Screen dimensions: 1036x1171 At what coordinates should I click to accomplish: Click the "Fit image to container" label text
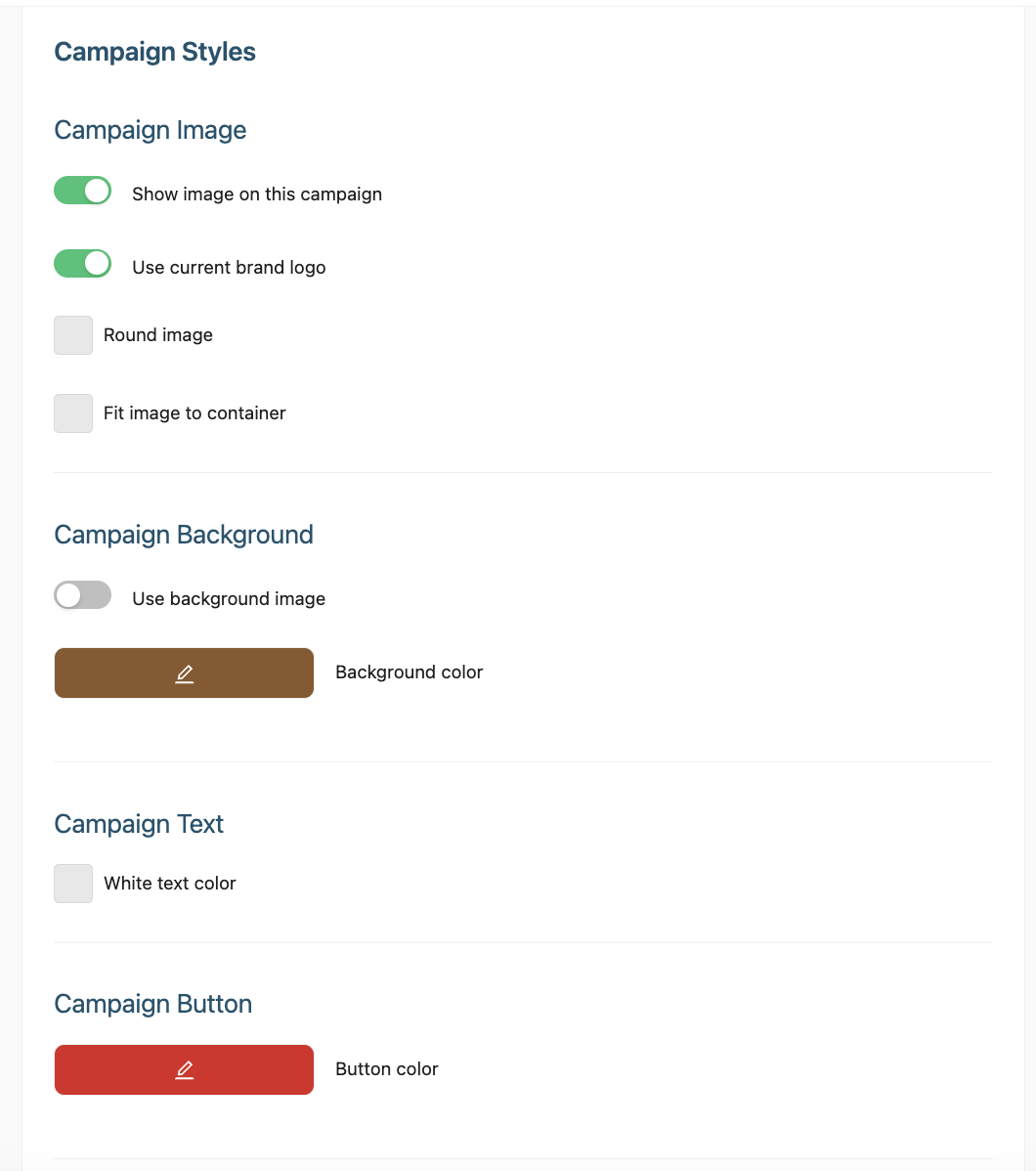194,413
